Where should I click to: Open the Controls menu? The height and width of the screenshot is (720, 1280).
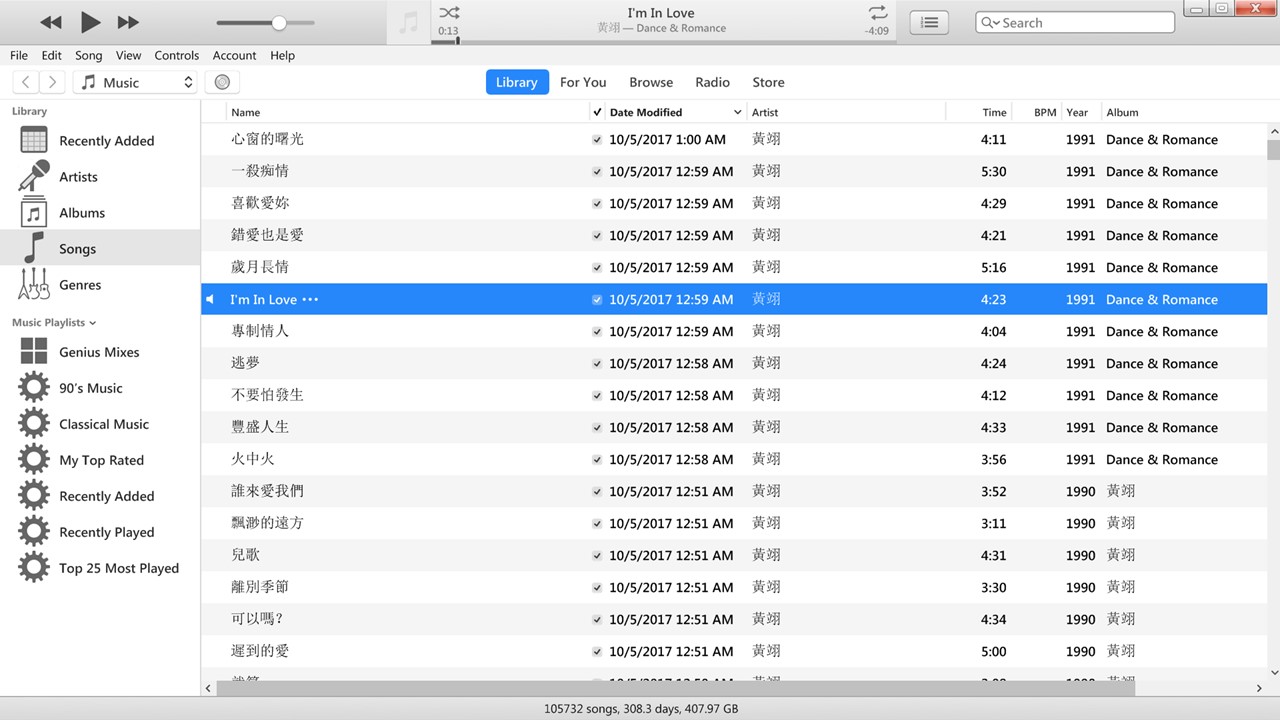point(177,55)
